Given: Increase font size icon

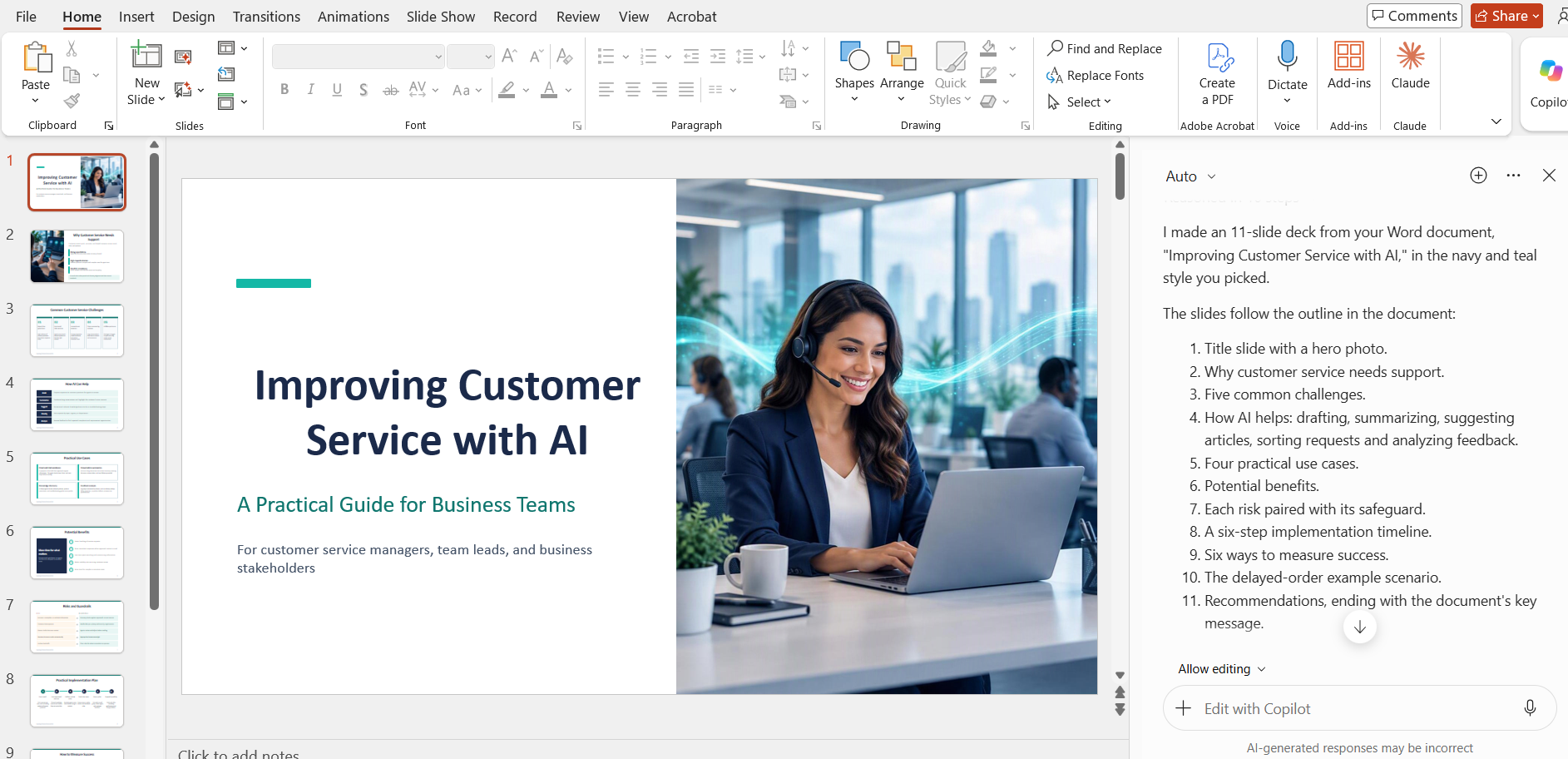Looking at the screenshot, I should pyautogui.click(x=510, y=56).
